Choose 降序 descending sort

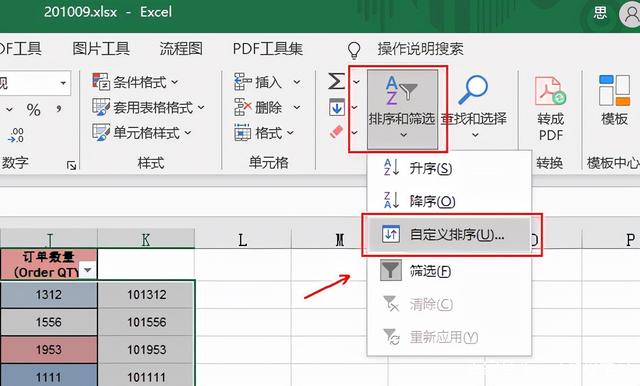(449, 201)
